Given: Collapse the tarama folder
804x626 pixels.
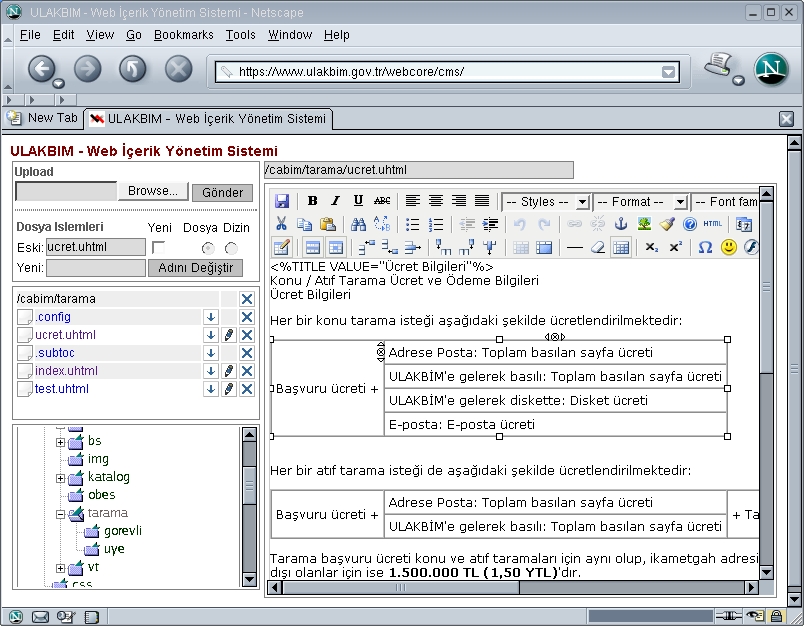Looking at the screenshot, I should point(61,514).
